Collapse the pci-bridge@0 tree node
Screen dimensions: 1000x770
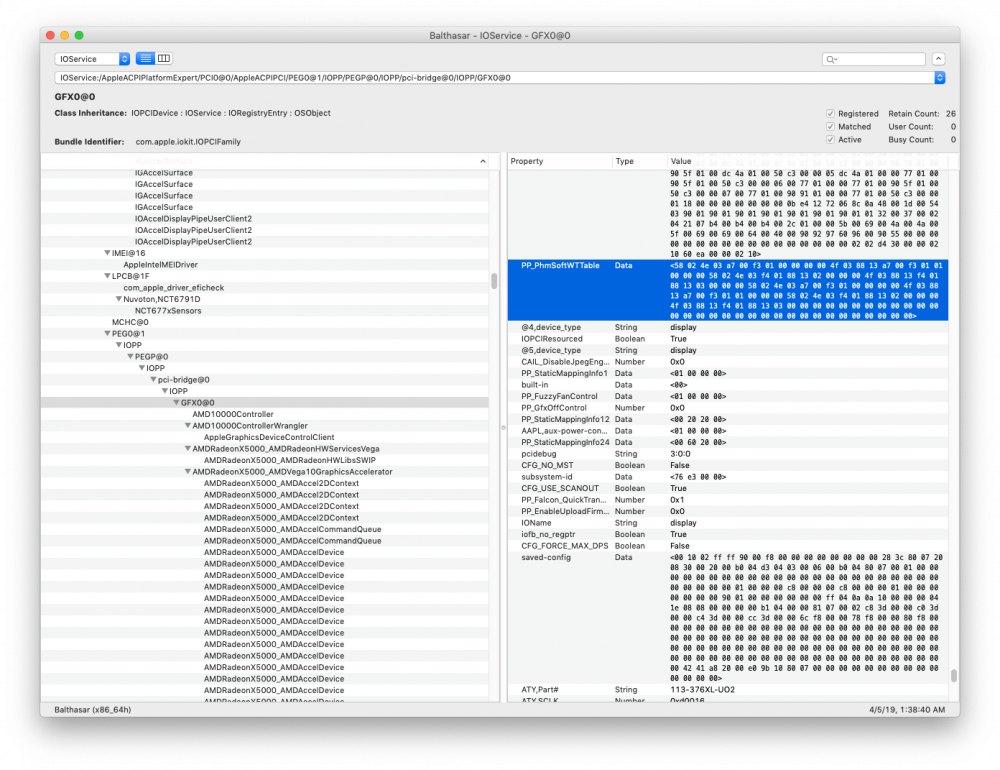pyautogui.click(x=153, y=380)
